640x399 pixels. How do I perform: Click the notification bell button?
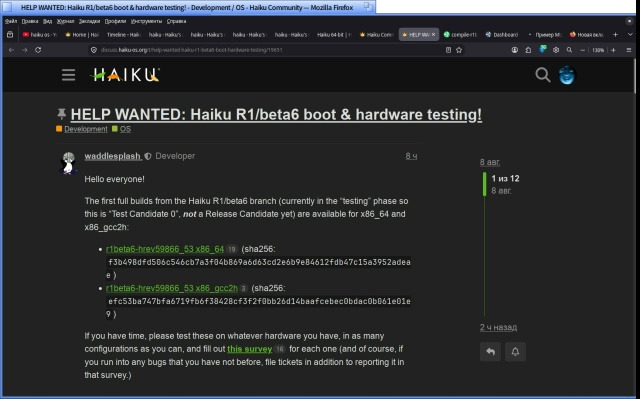point(515,352)
